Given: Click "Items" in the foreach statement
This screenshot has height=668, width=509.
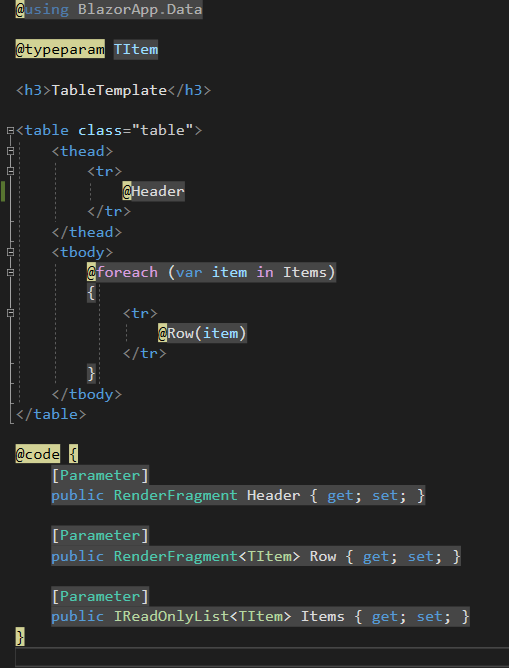Looking at the screenshot, I should 305,272.
